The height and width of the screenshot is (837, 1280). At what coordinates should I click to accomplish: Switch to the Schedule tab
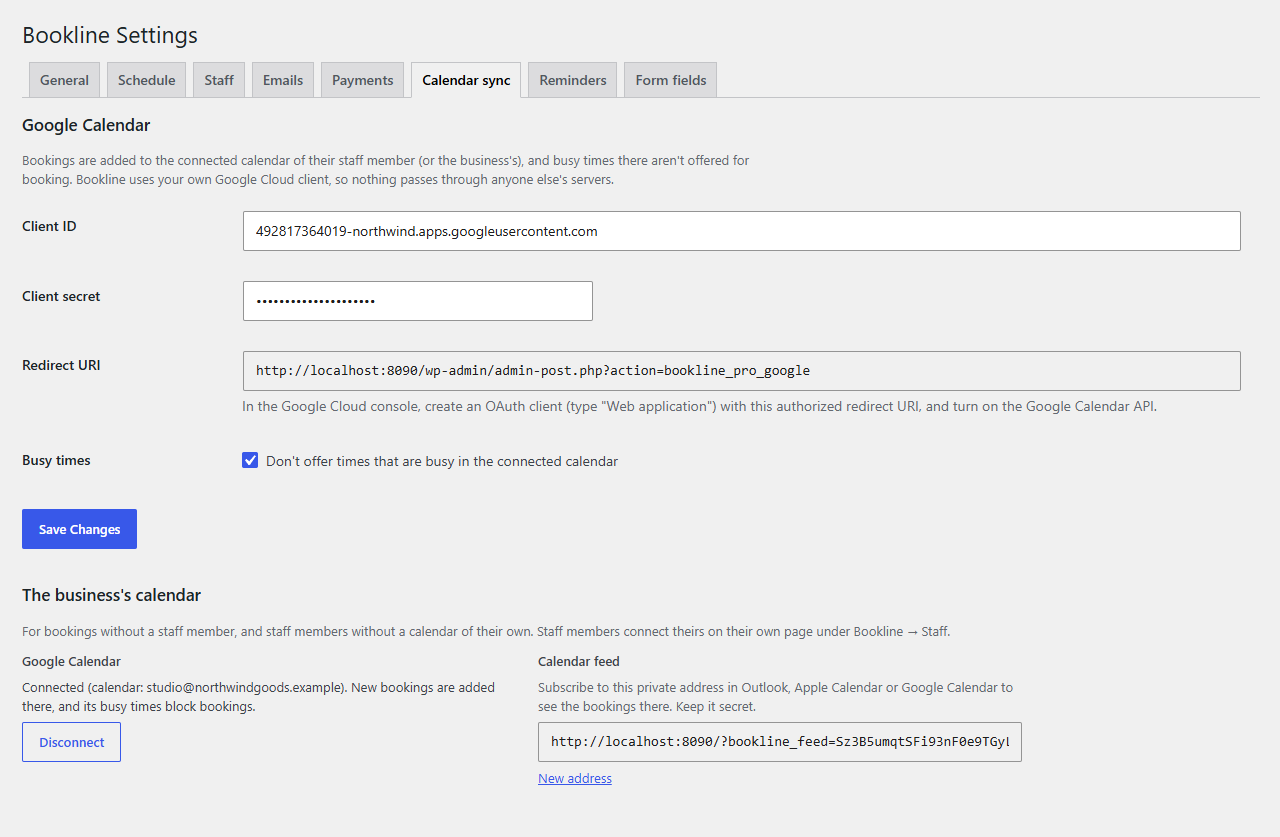click(x=146, y=80)
